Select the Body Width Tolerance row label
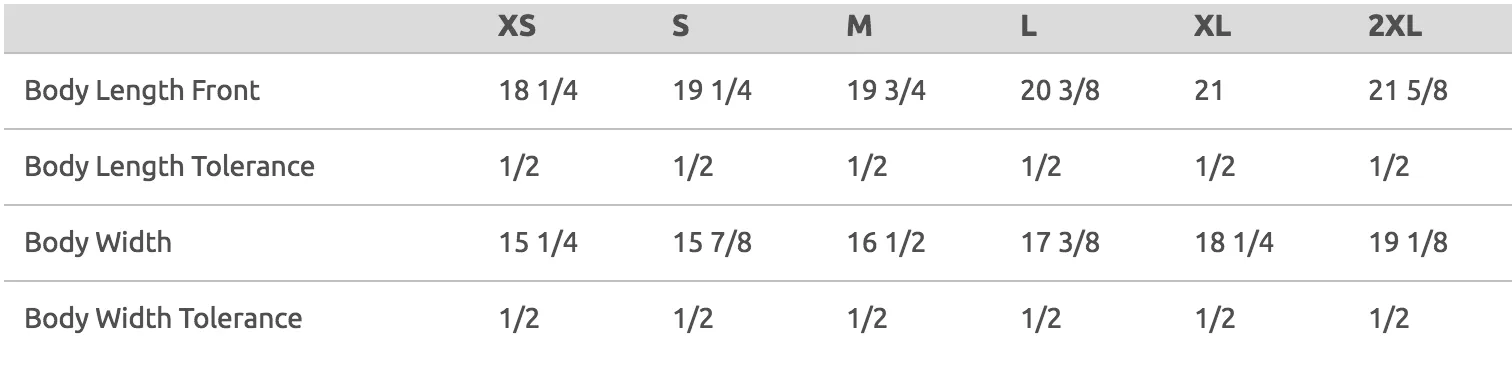The image size is (1512, 368). tap(163, 318)
